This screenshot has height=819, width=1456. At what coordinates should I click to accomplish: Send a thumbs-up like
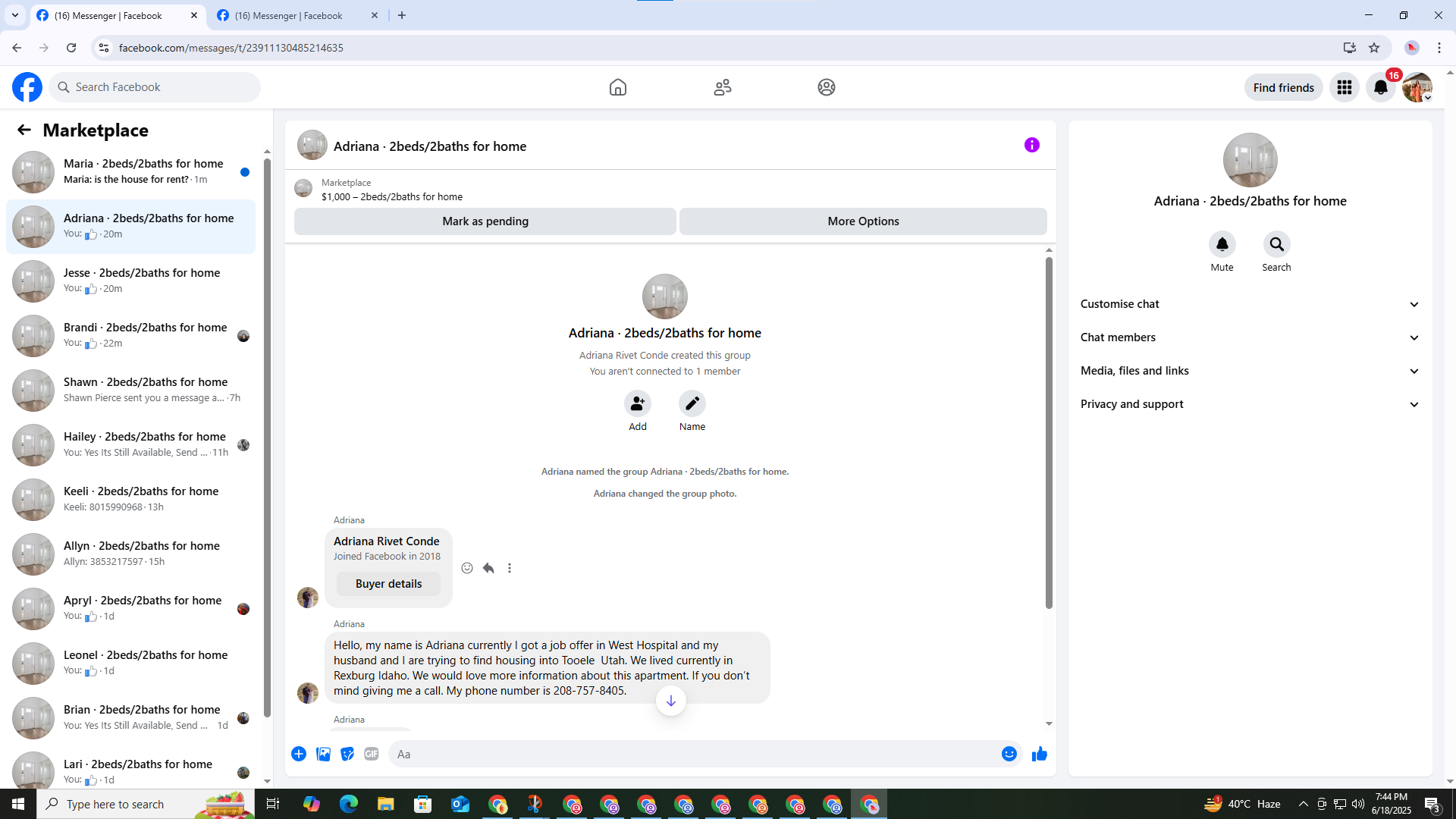tap(1040, 754)
